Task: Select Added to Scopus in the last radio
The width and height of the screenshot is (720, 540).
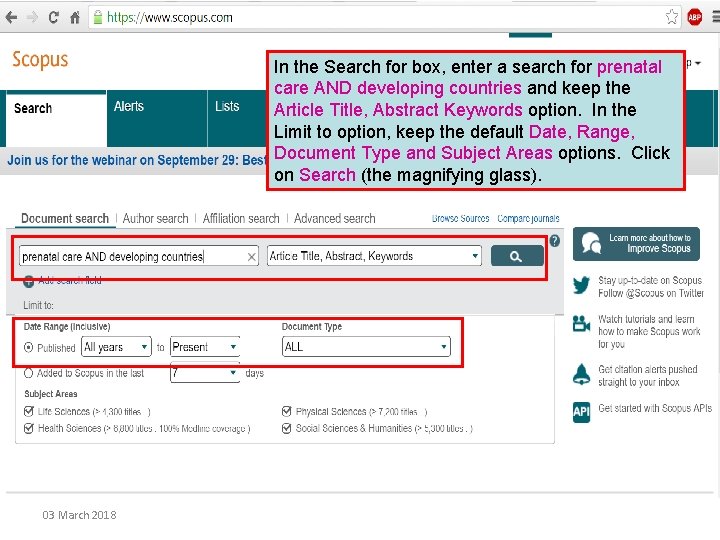Action: [x=28, y=373]
